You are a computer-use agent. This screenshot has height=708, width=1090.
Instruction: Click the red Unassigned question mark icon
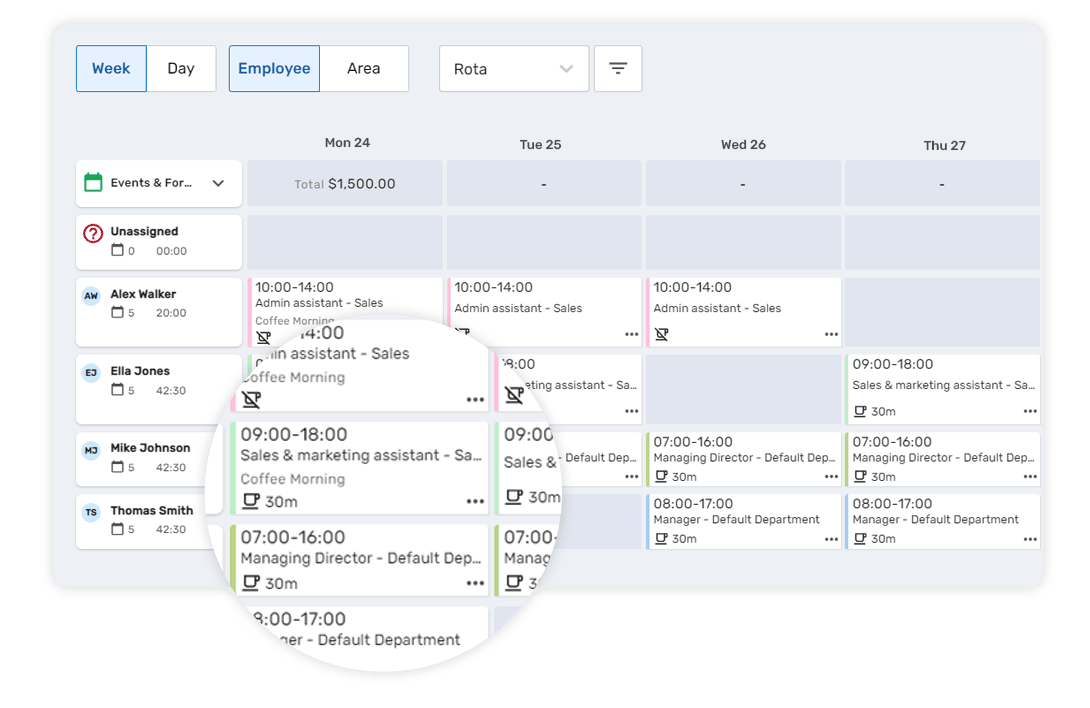(92, 231)
